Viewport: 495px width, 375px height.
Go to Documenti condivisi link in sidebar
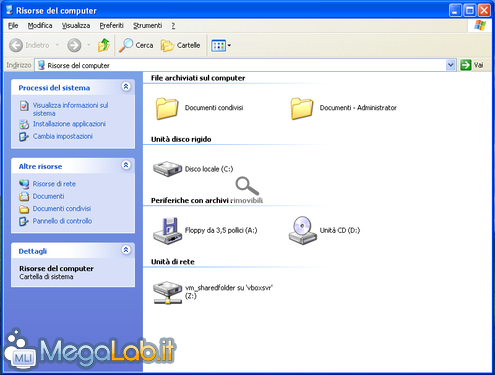click(62, 209)
